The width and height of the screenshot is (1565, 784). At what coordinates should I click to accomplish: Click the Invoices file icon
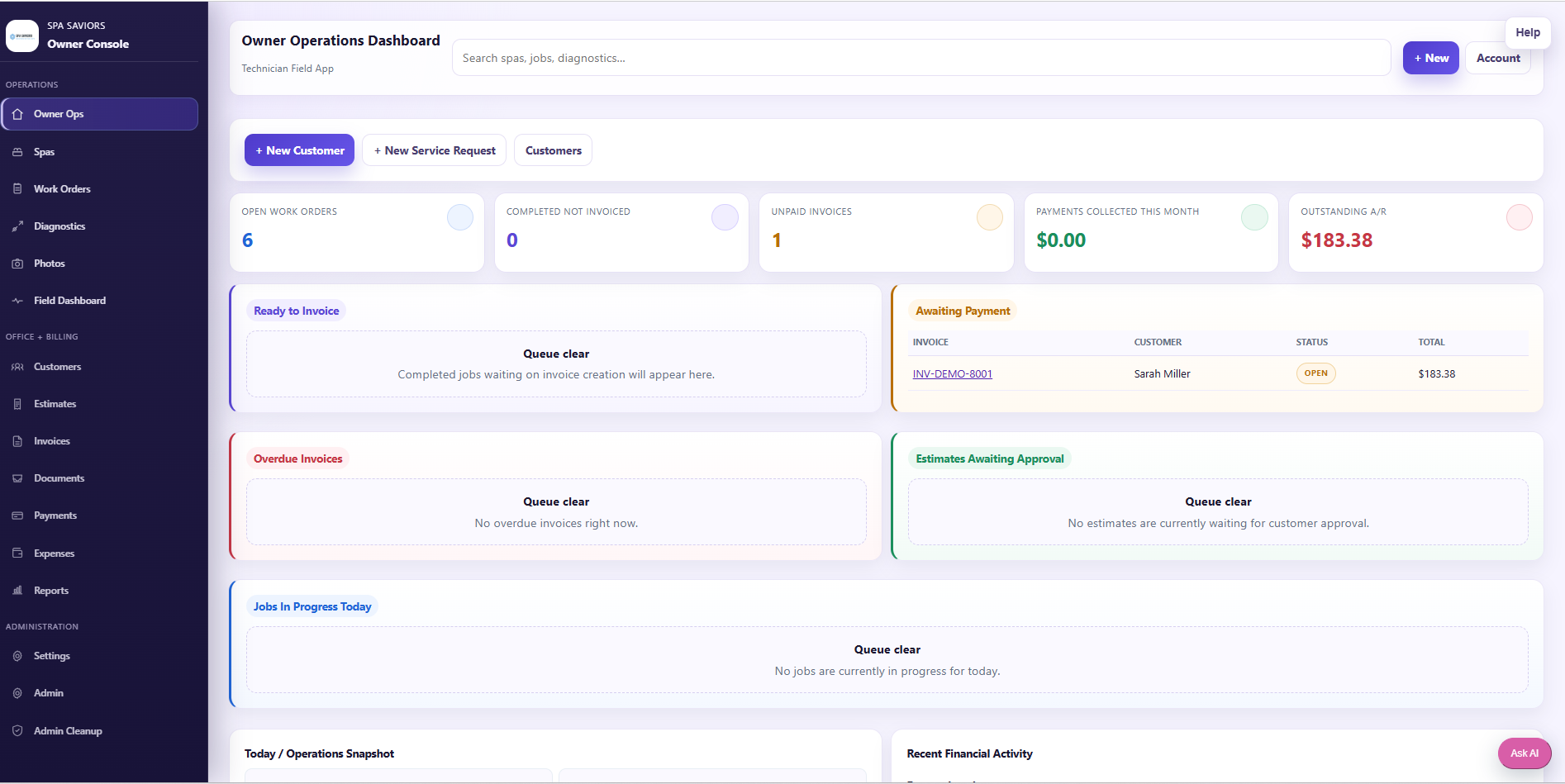(17, 441)
